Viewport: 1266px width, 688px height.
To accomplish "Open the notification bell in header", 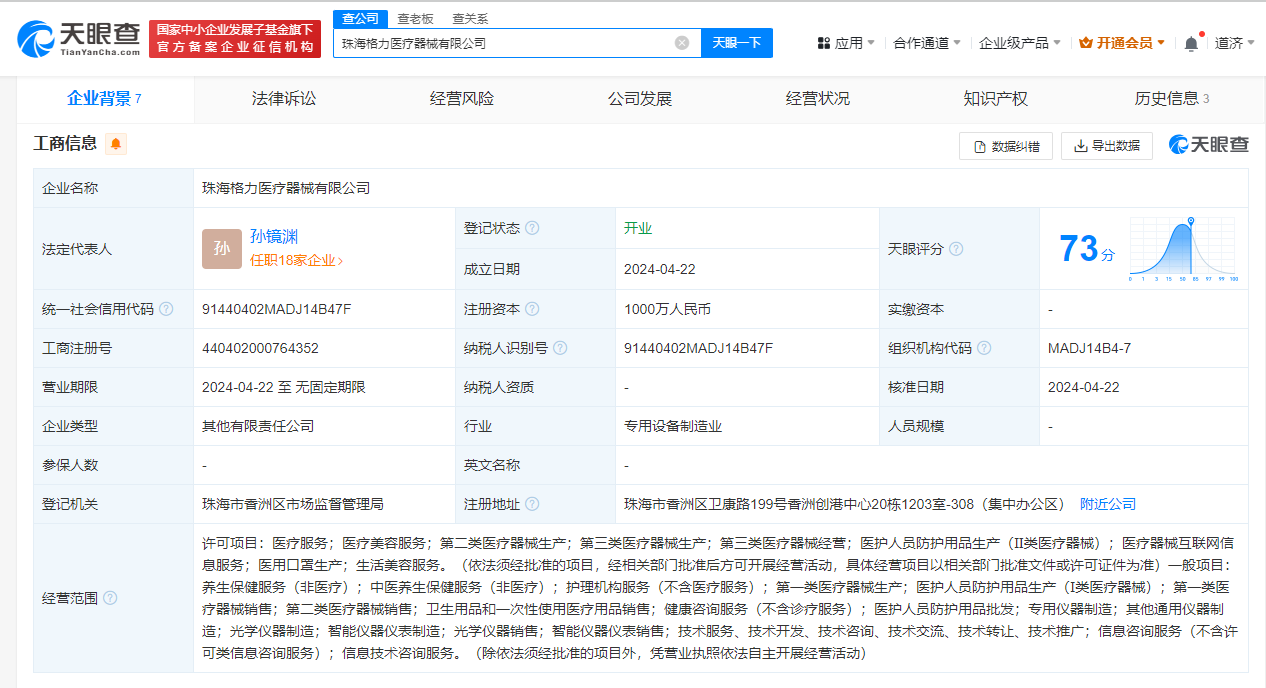I will (1191, 43).
